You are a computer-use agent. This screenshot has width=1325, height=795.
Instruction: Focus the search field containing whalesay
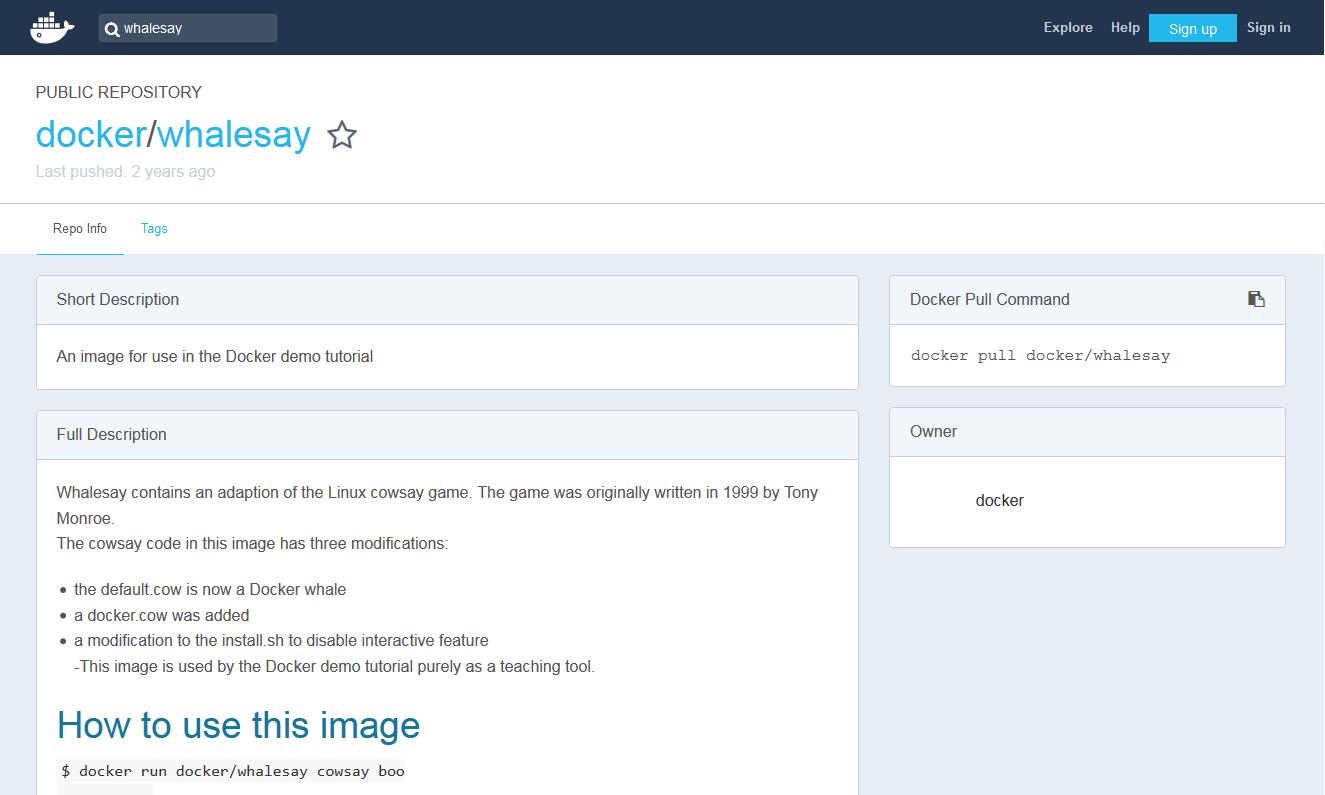[196, 29]
